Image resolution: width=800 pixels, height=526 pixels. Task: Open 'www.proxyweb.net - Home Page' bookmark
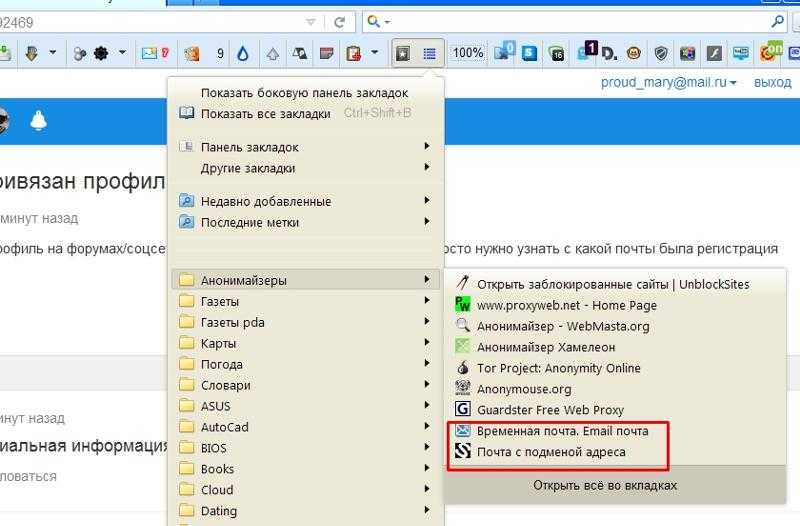coord(615,305)
